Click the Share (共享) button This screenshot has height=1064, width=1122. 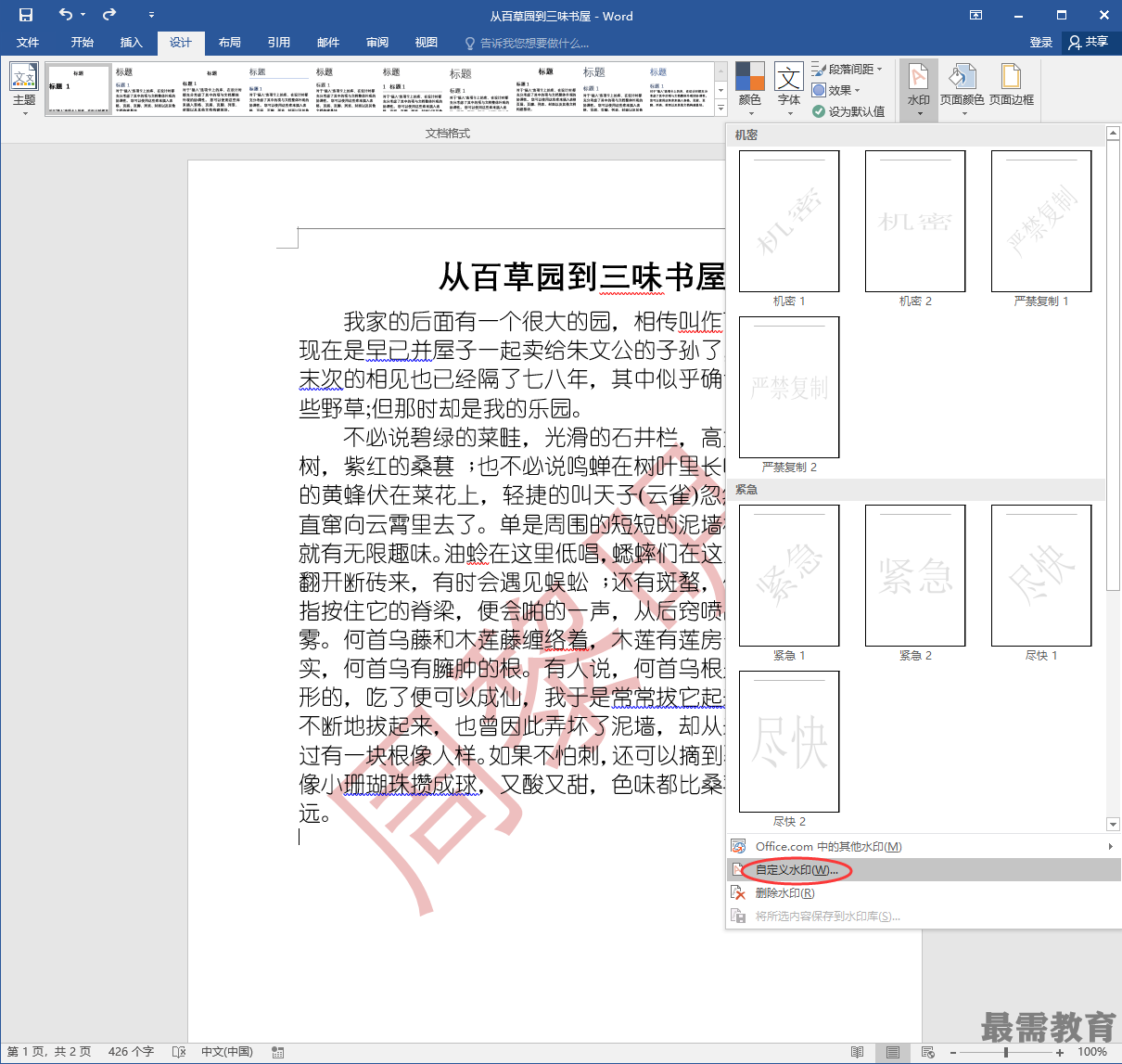[1090, 42]
